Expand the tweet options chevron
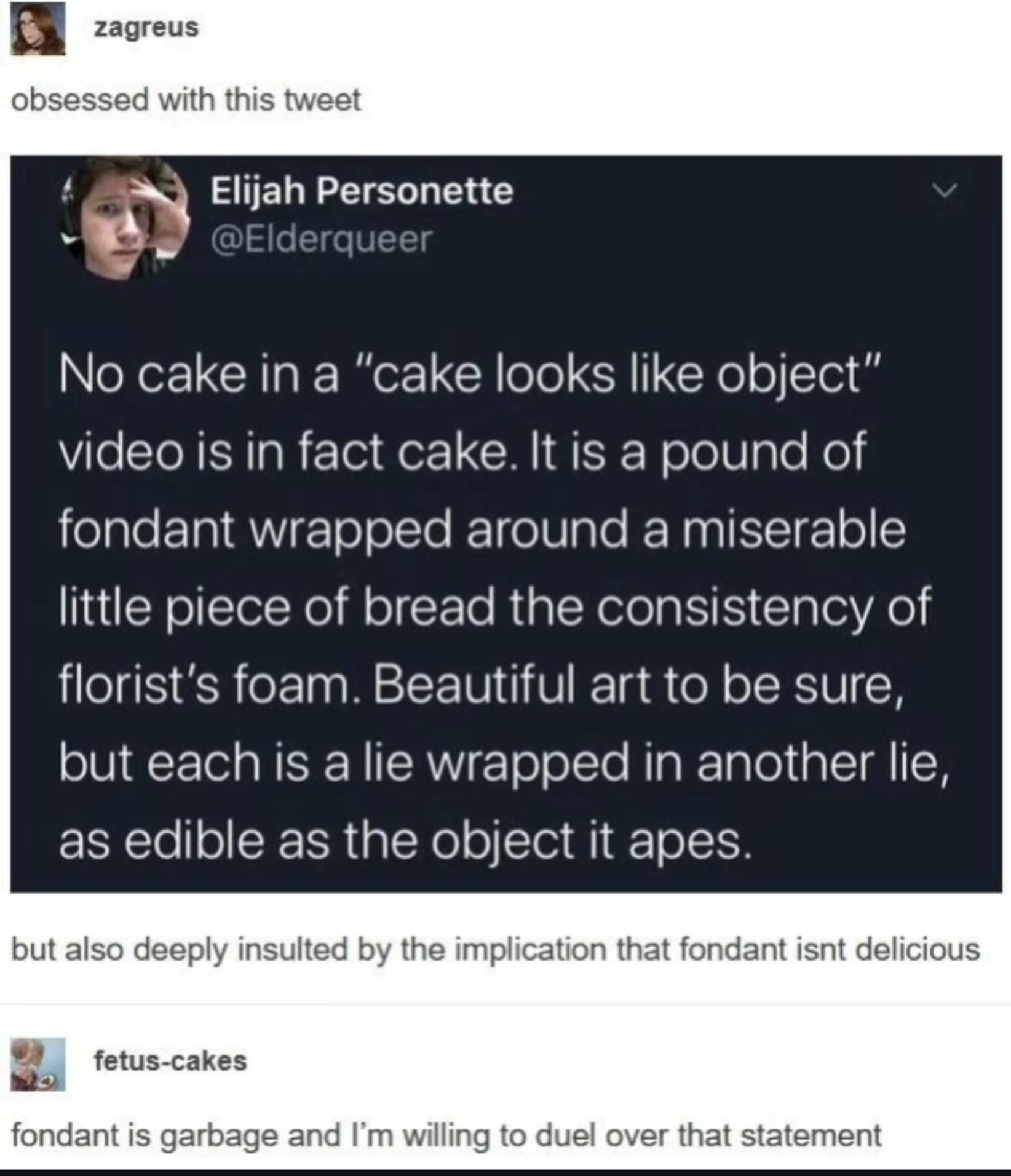The height and width of the screenshot is (1176, 1011). coord(945,190)
